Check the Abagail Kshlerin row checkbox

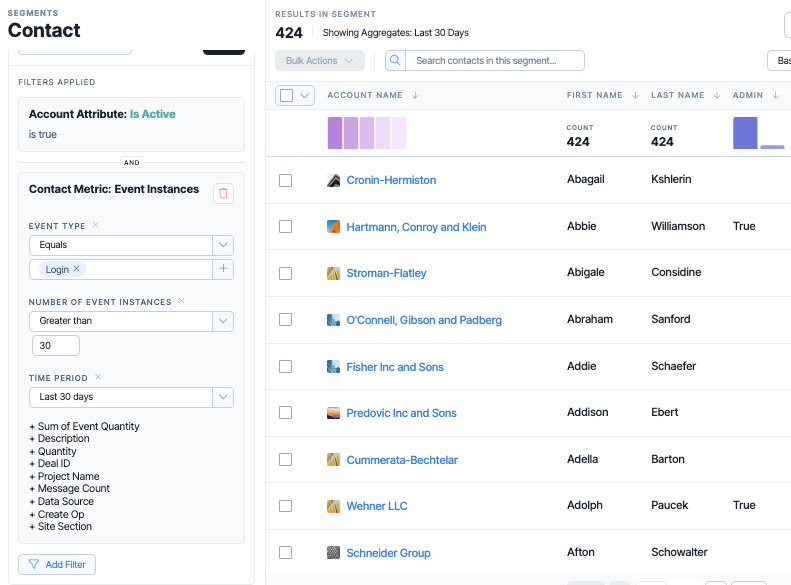click(286, 180)
